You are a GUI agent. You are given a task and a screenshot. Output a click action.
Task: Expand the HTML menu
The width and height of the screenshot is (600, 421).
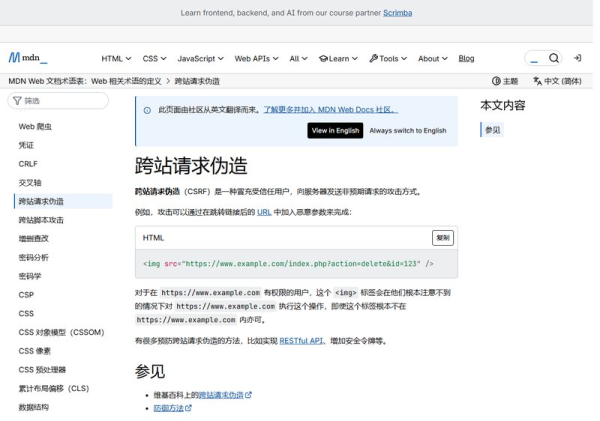click(116, 59)
